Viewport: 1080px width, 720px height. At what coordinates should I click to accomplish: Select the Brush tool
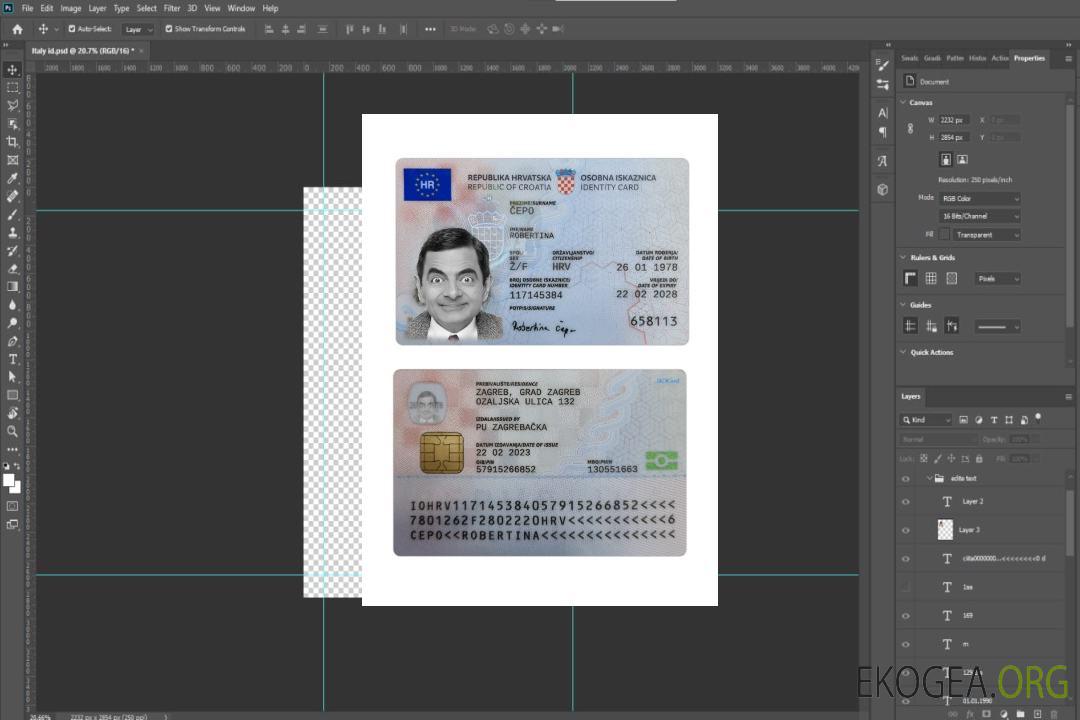[x=12, y=214]
